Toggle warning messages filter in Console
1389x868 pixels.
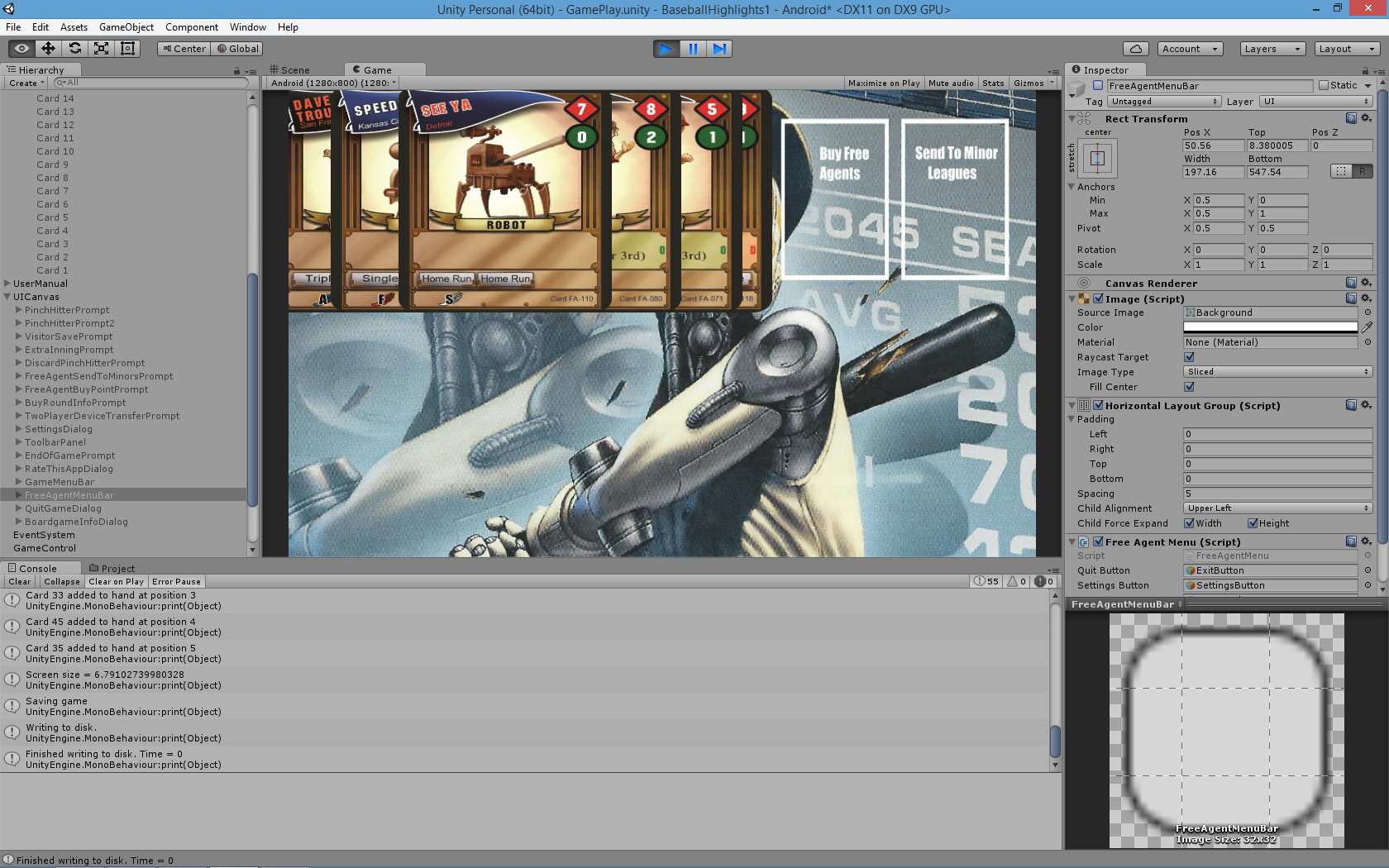[x=1016, y=581]
